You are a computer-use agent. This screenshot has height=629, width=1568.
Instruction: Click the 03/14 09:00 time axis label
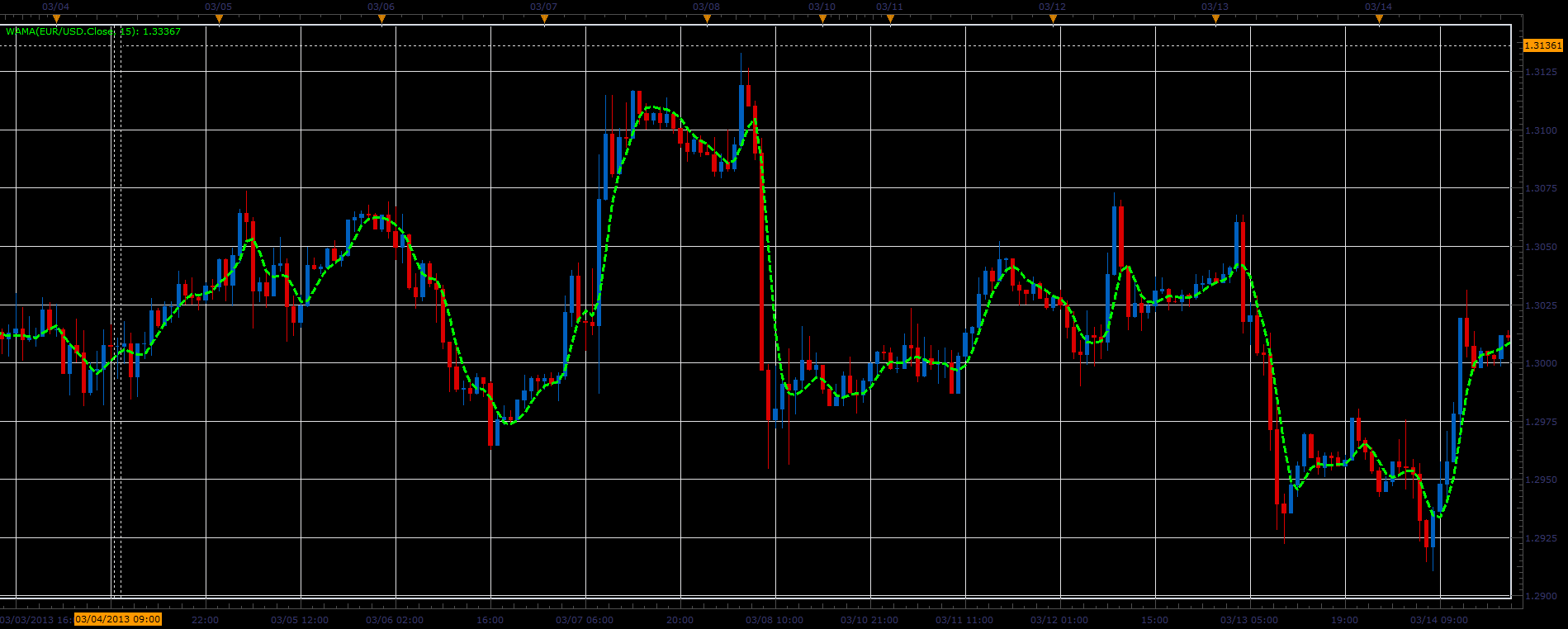pyautogui.click(x=1439, y=620)
